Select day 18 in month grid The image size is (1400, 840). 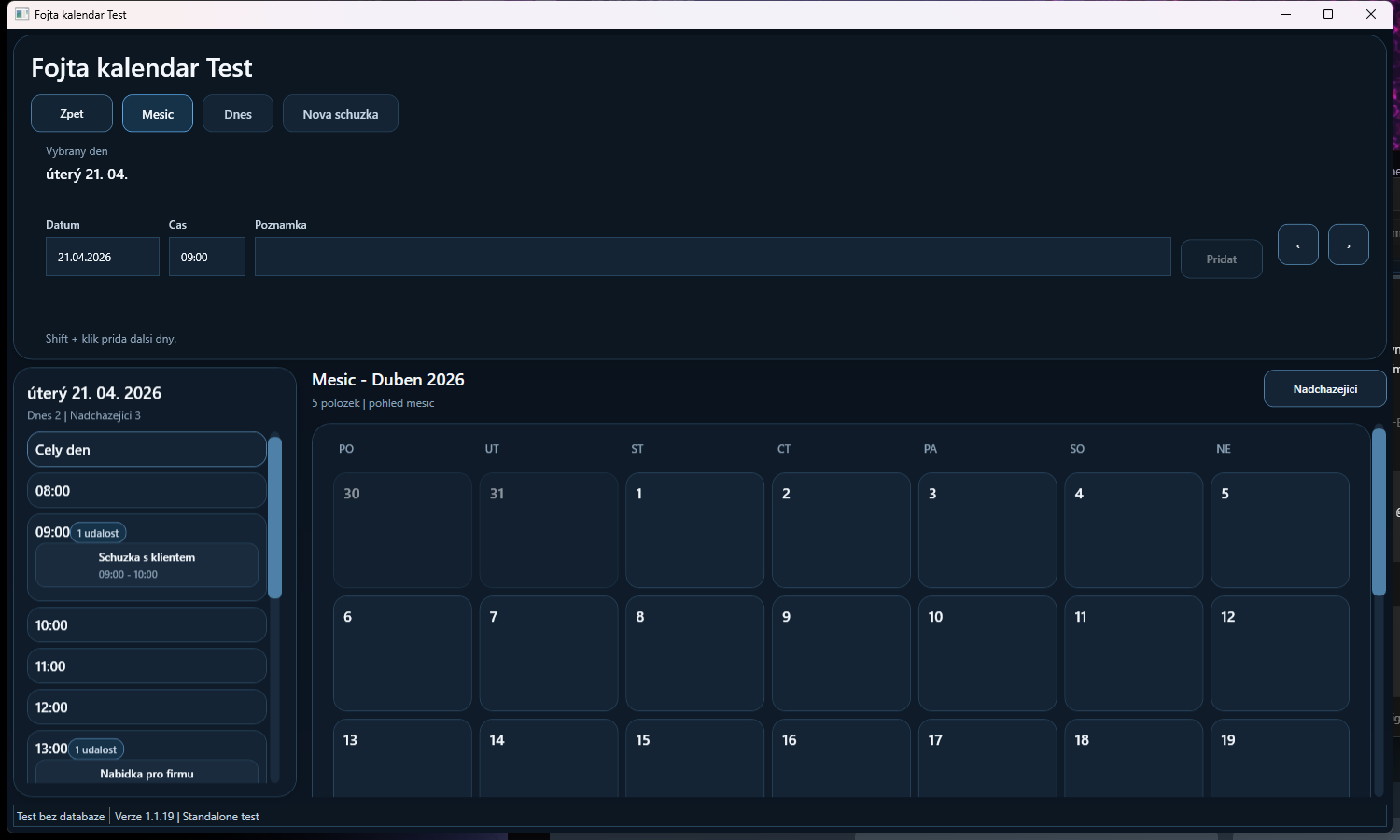click(1134, 758)
